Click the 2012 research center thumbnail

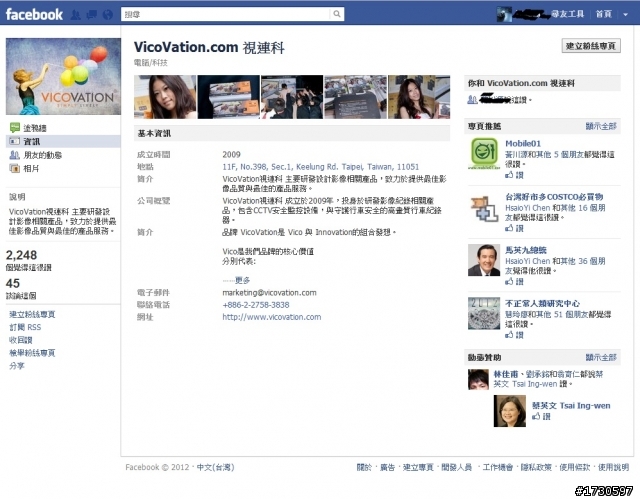[484, 313]
